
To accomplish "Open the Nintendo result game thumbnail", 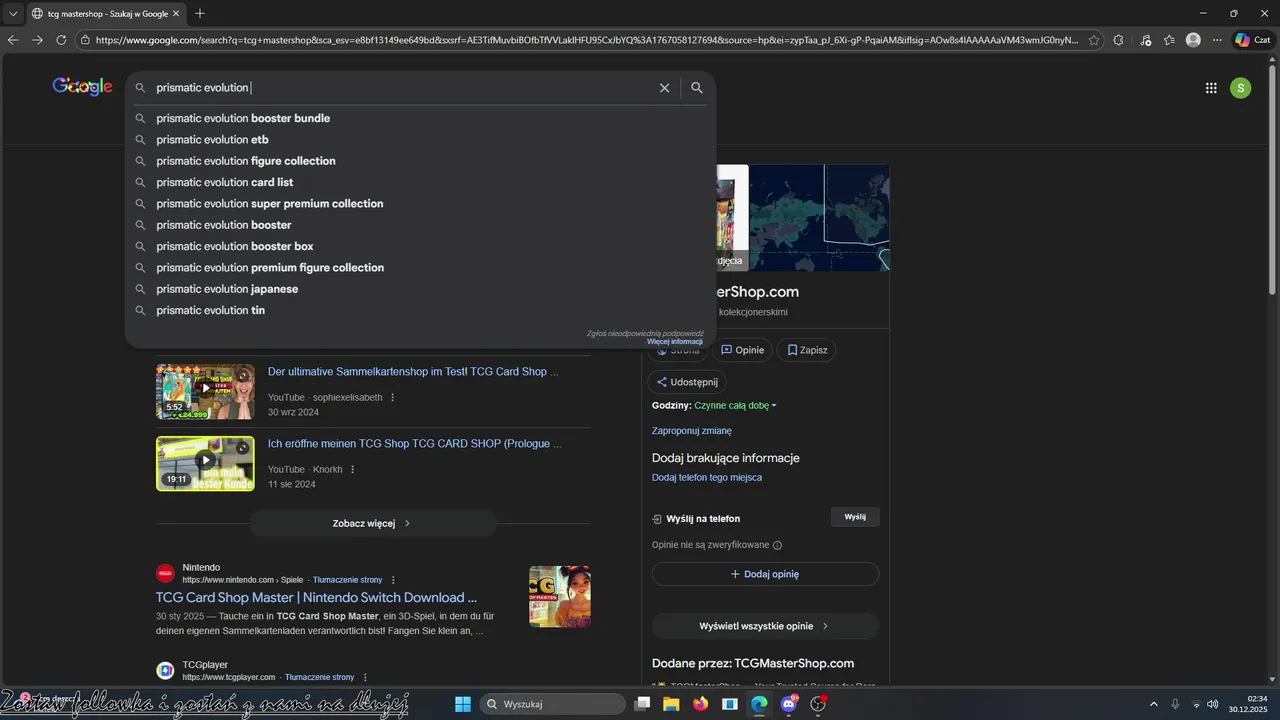I will click(x=560, y=597).
